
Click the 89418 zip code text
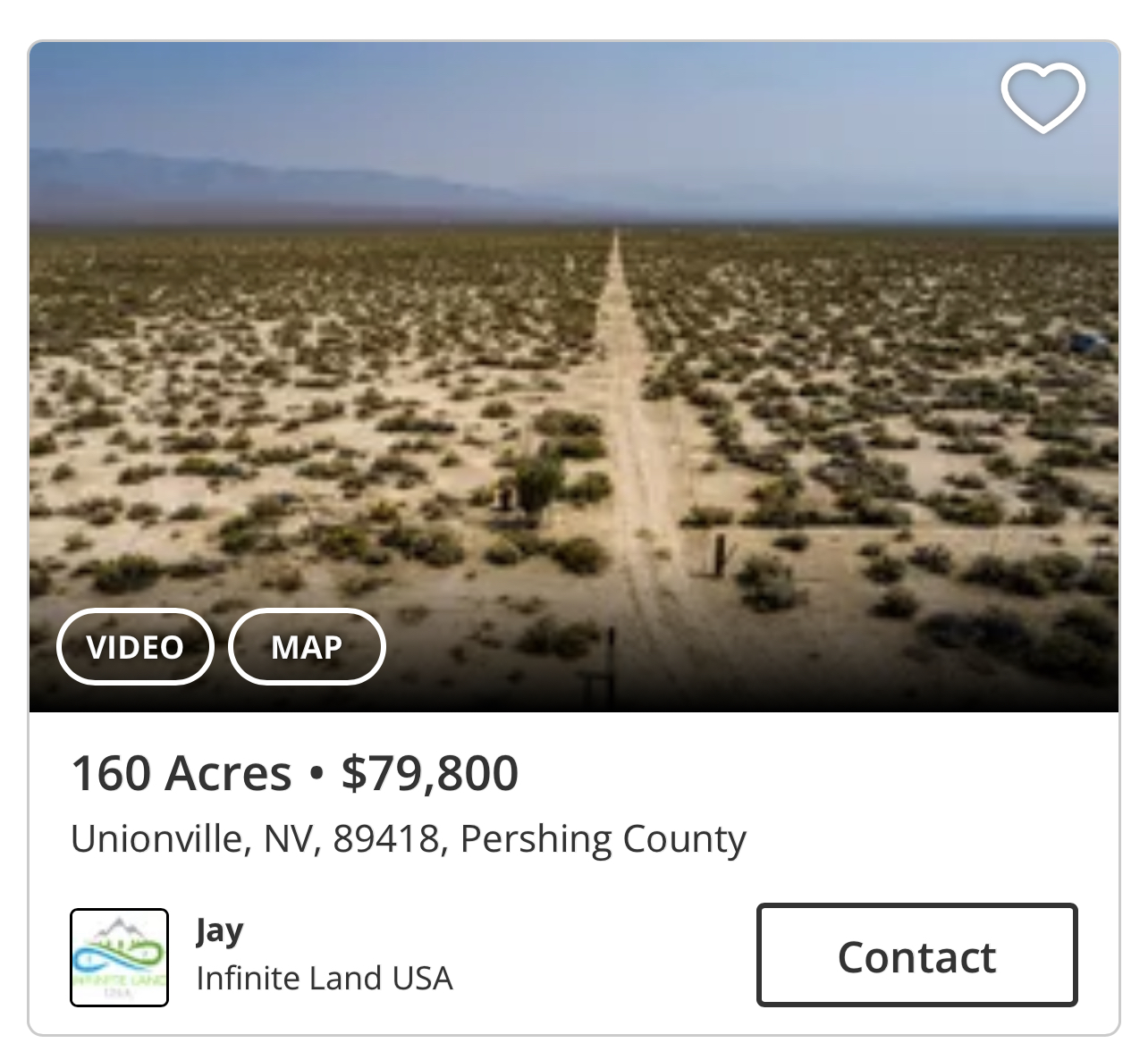(x=386, y=839)
